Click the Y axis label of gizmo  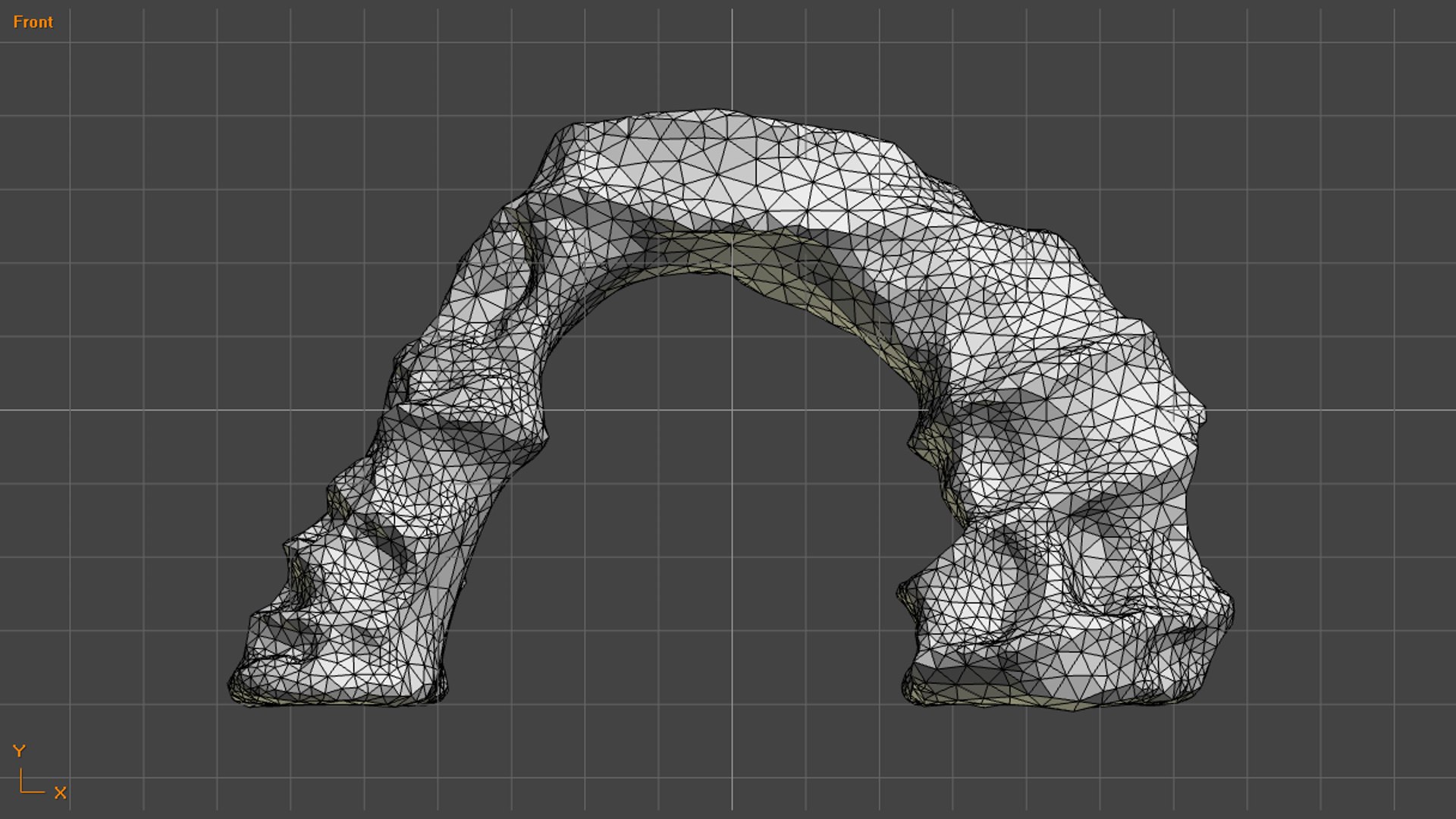coord(20,751)
